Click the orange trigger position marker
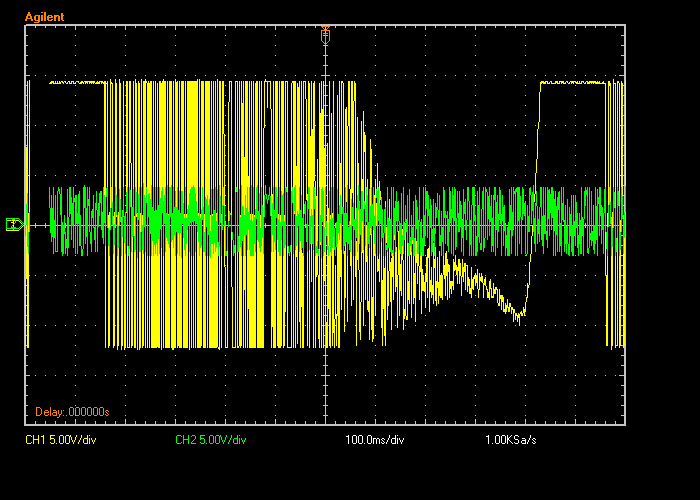700x500 pixels. 325,35
